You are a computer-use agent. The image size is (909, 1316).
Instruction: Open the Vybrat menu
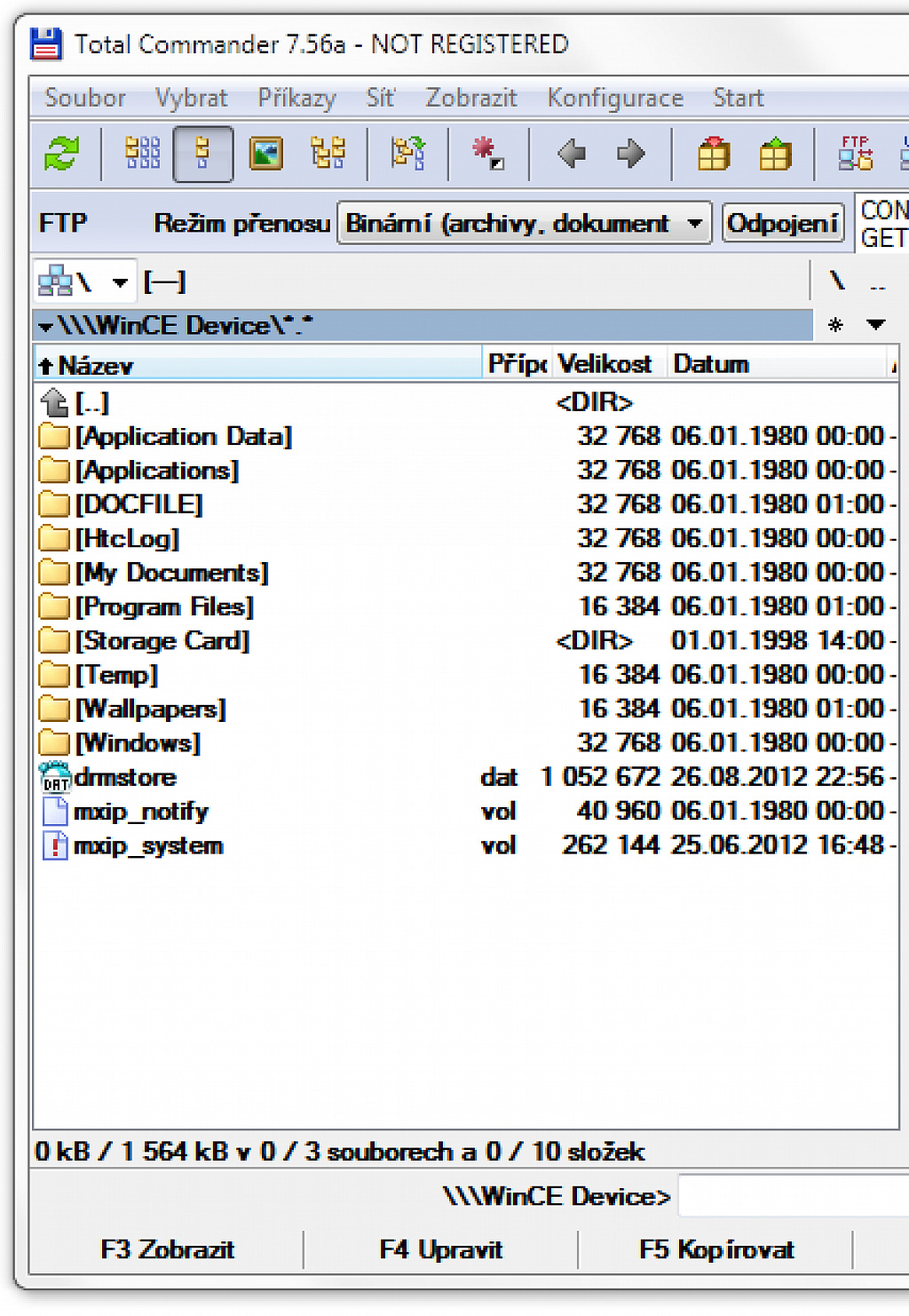tap(192, 98)
